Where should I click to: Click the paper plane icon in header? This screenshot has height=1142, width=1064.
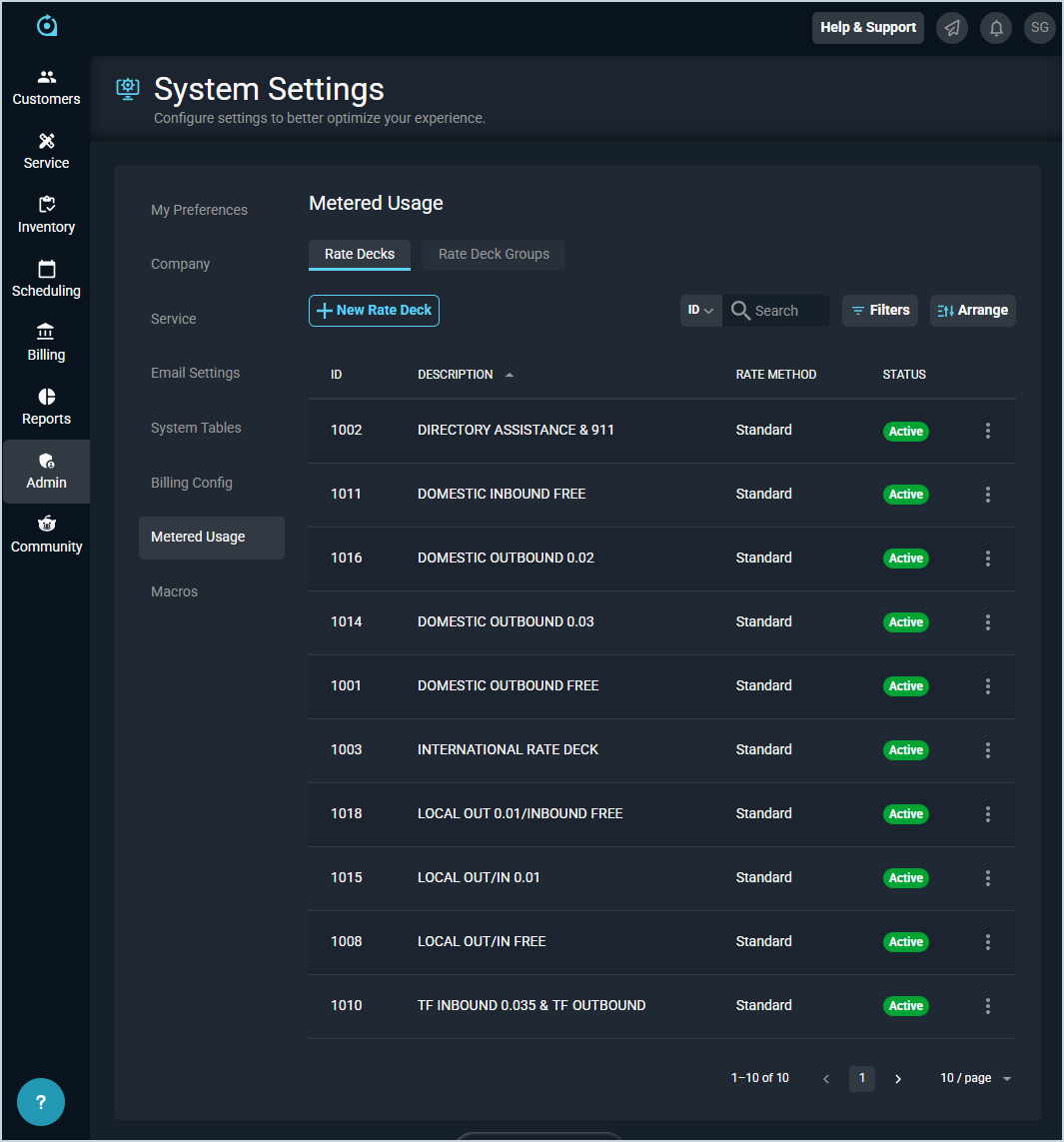[952, 28]
